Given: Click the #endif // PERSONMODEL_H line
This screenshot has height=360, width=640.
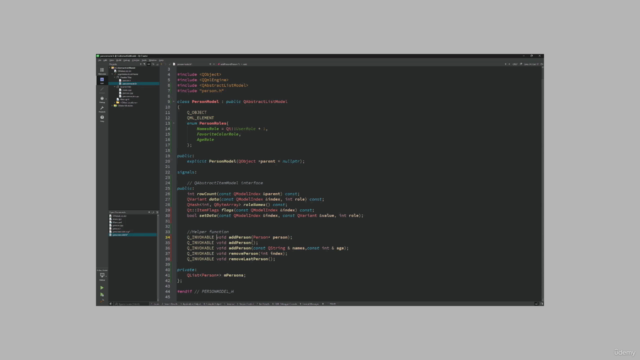Looking at the screenshot, I should click(x=205, y=291).
